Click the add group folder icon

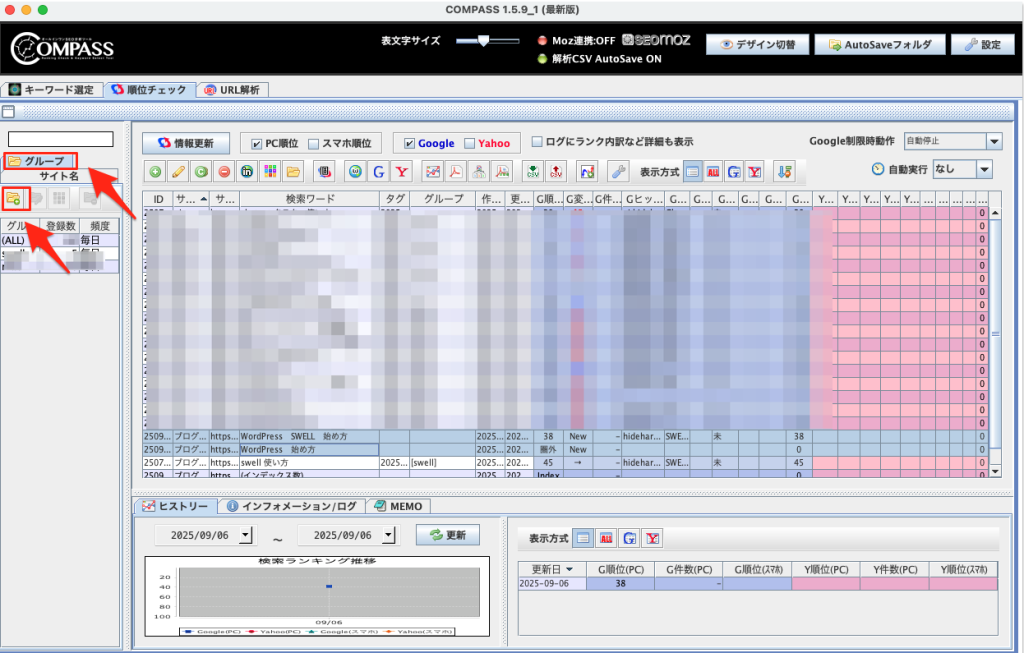click(x=14, y=197)
